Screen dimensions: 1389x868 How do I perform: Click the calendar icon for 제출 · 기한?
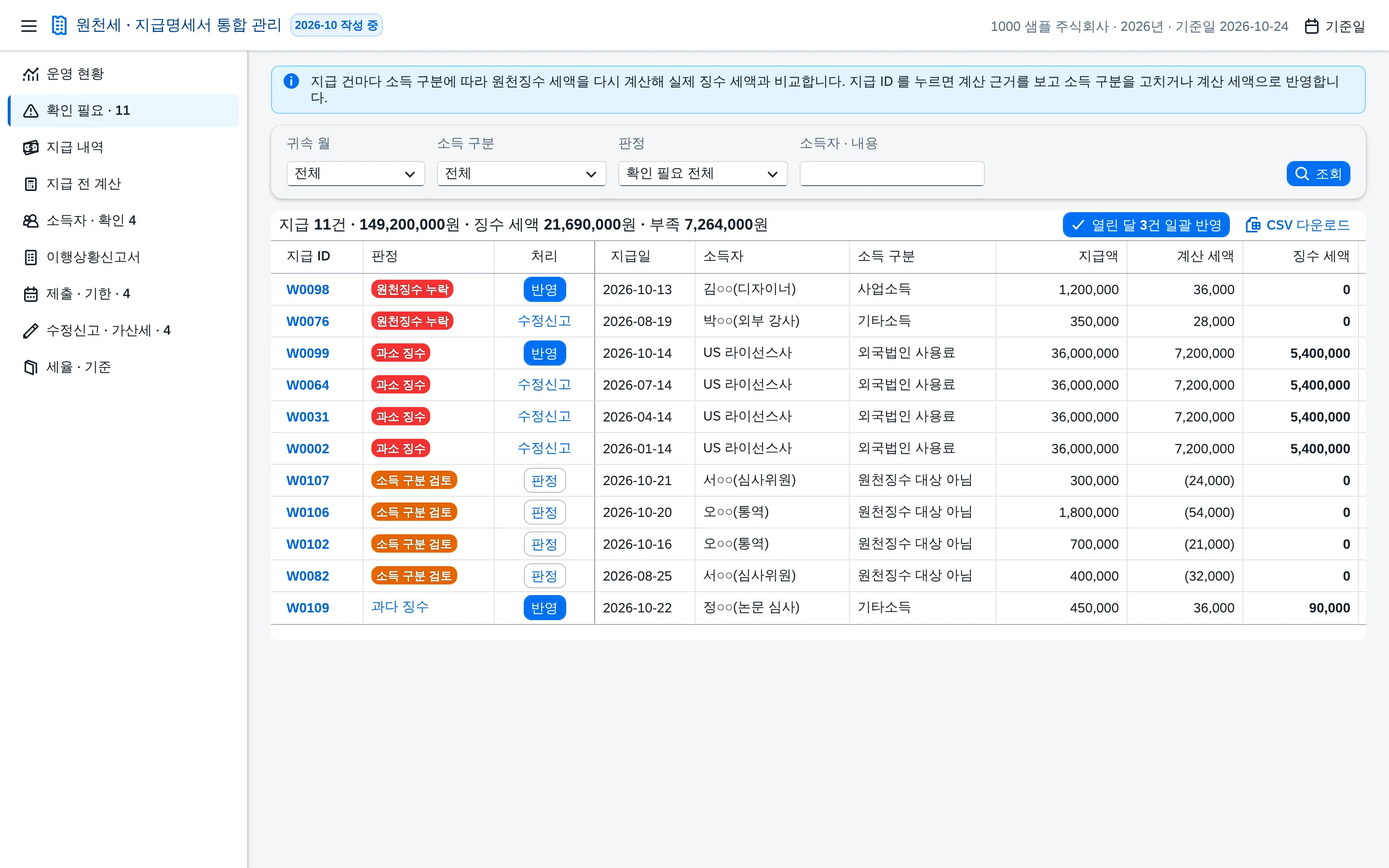coord(30,294)
